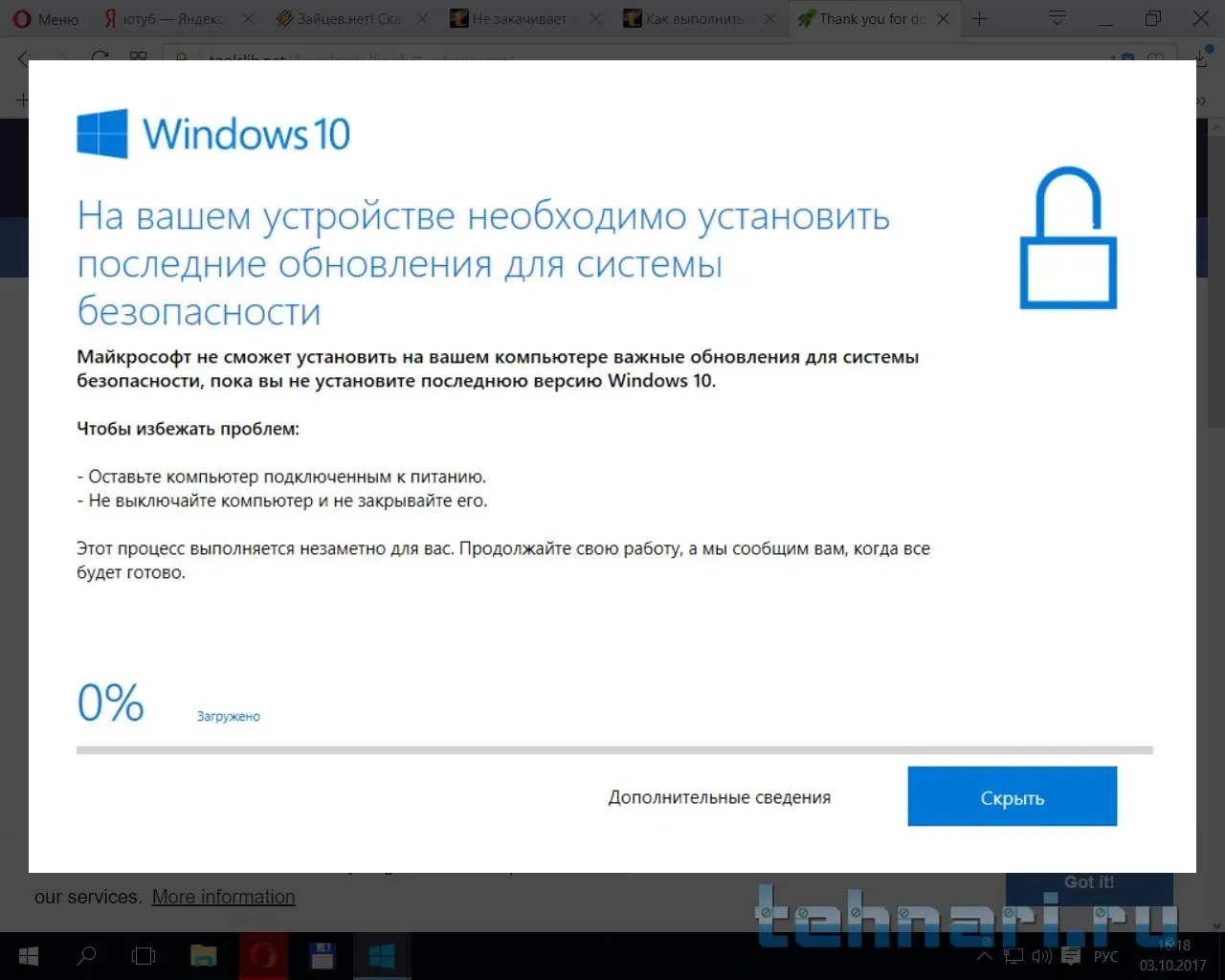Close the Thank you for tab

[x=943, y=19]
